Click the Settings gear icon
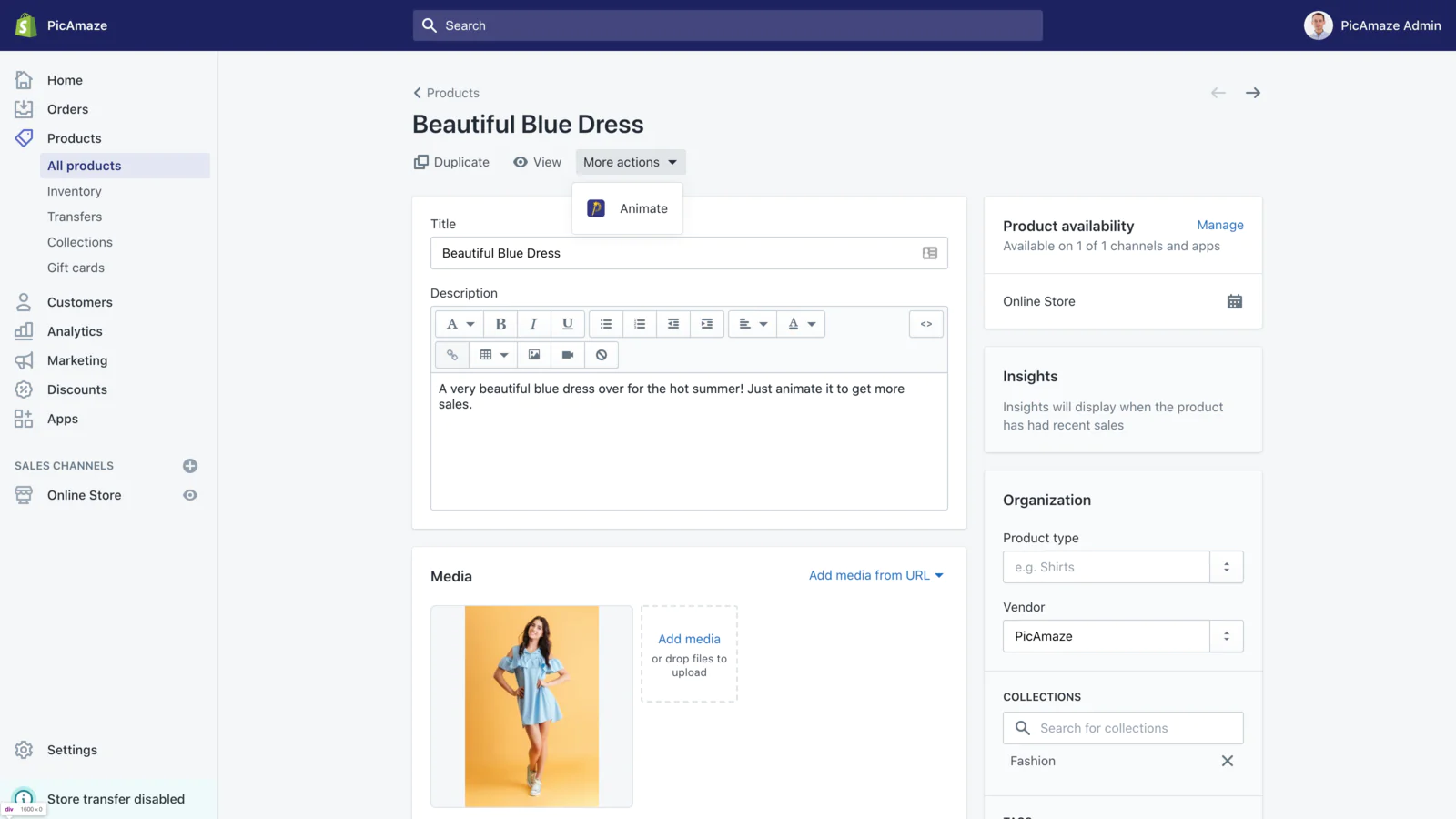 click(24, 750)
